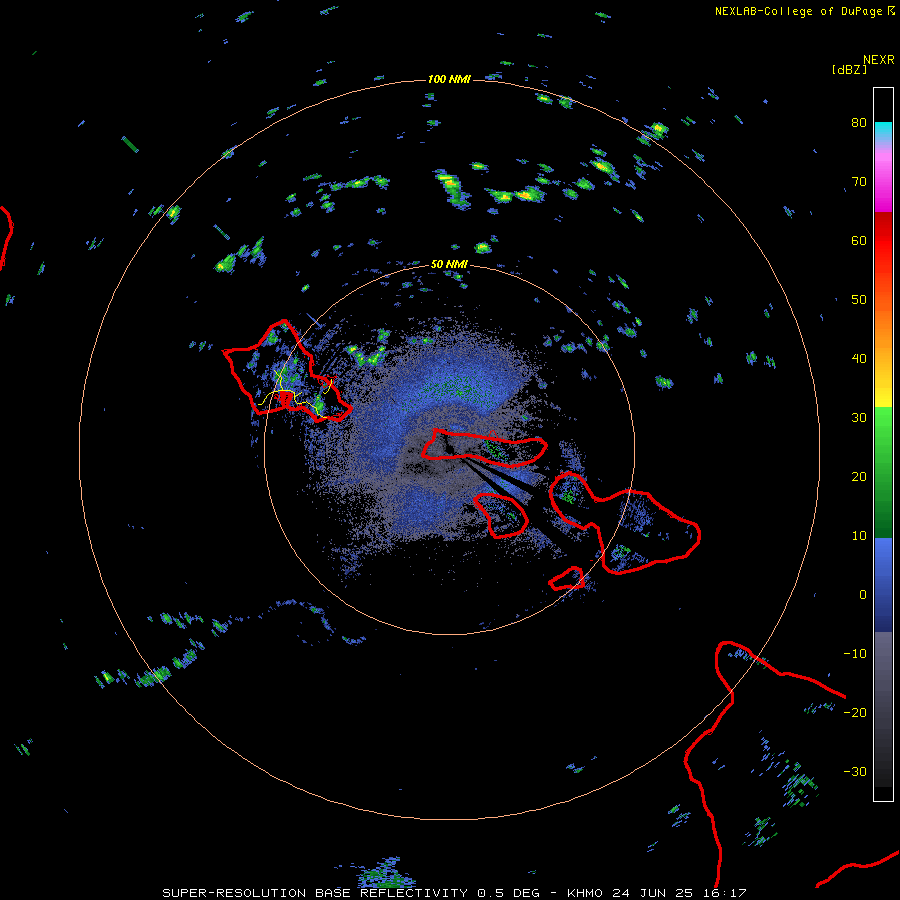This screenshot has height=900, width=900.
Task: Click the 80 value on the dBZ scale
Action: point(859,123)
